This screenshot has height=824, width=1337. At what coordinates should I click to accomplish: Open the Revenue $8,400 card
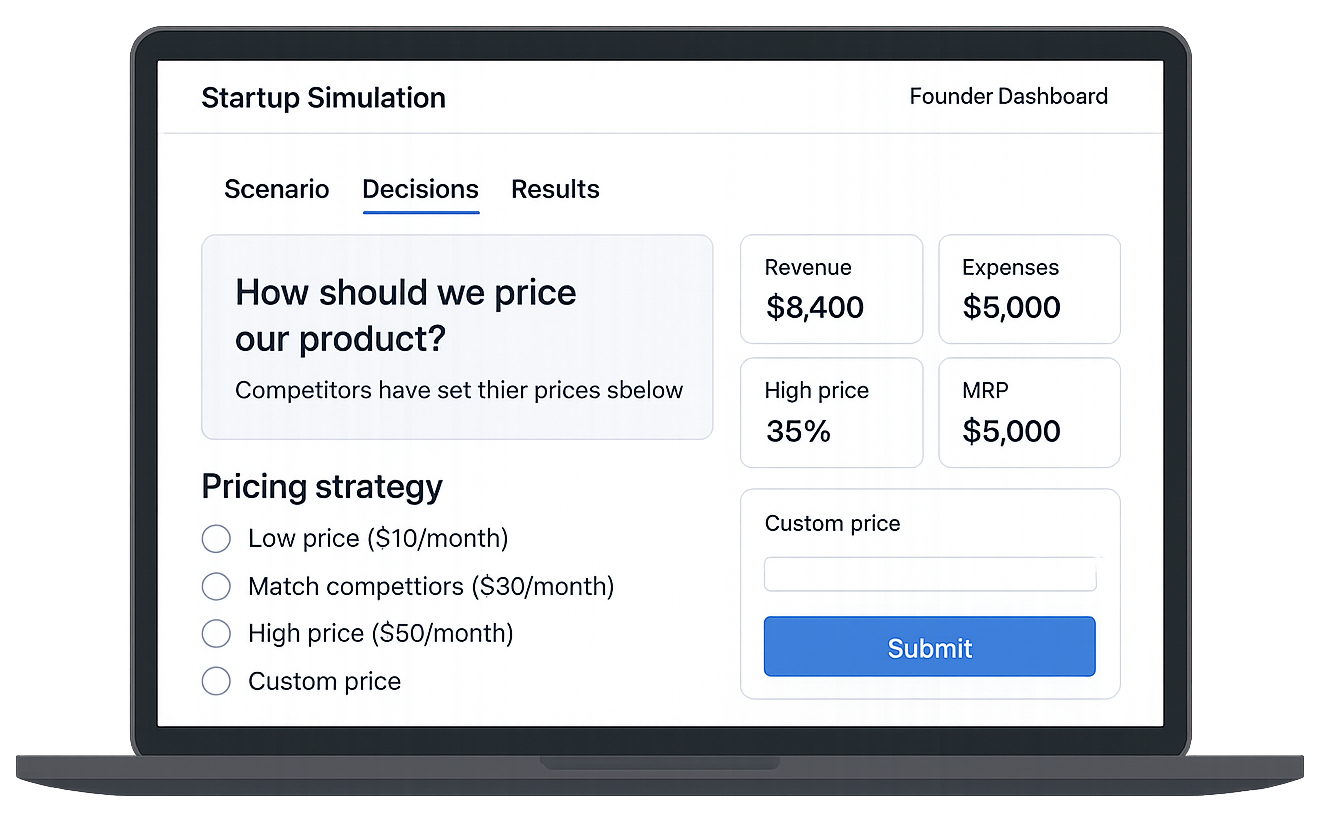tap(831, 289)
